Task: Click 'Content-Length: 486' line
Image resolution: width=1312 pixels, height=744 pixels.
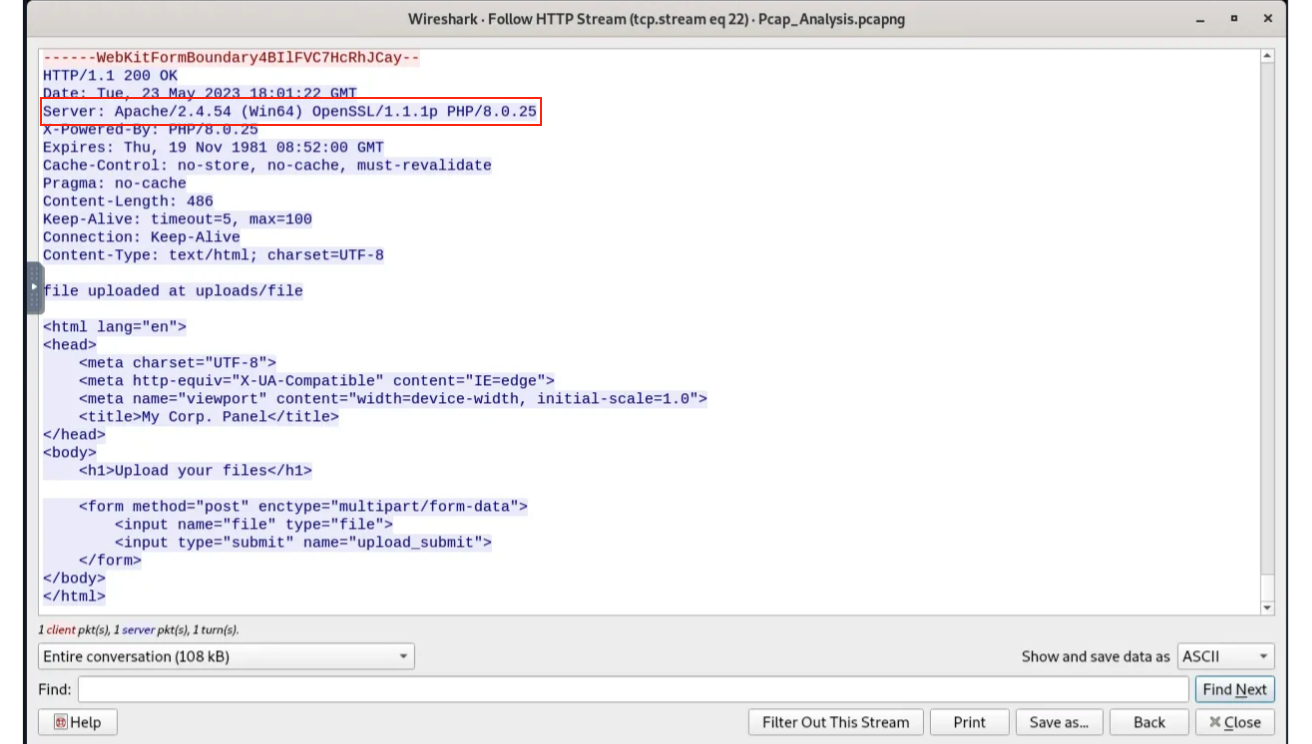Action: pyautogui.click(x=128, y=201)
